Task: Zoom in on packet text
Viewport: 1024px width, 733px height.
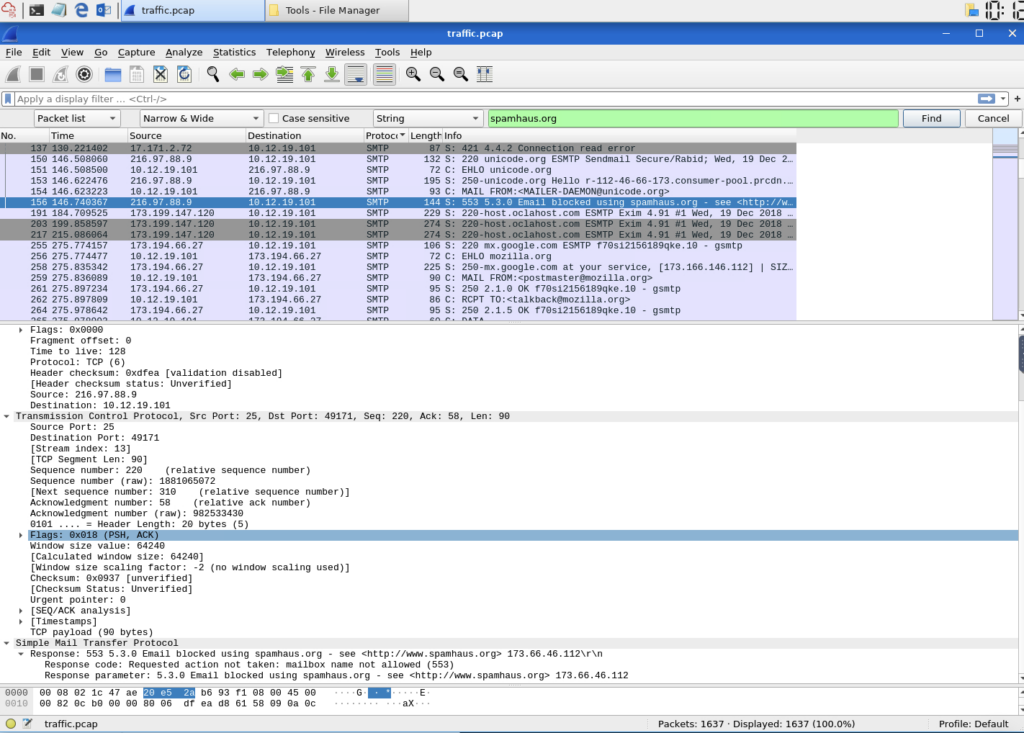Action: tap(413, 74)
